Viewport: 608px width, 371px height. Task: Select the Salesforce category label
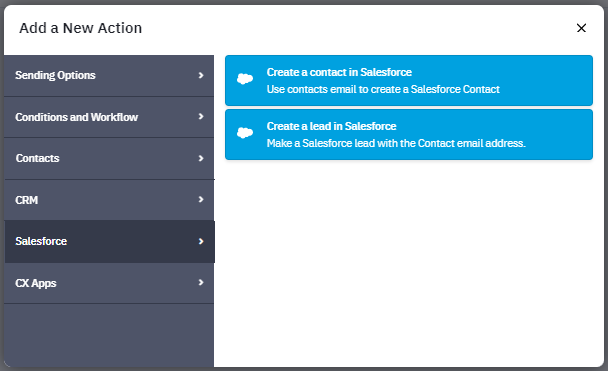[41, 241]
